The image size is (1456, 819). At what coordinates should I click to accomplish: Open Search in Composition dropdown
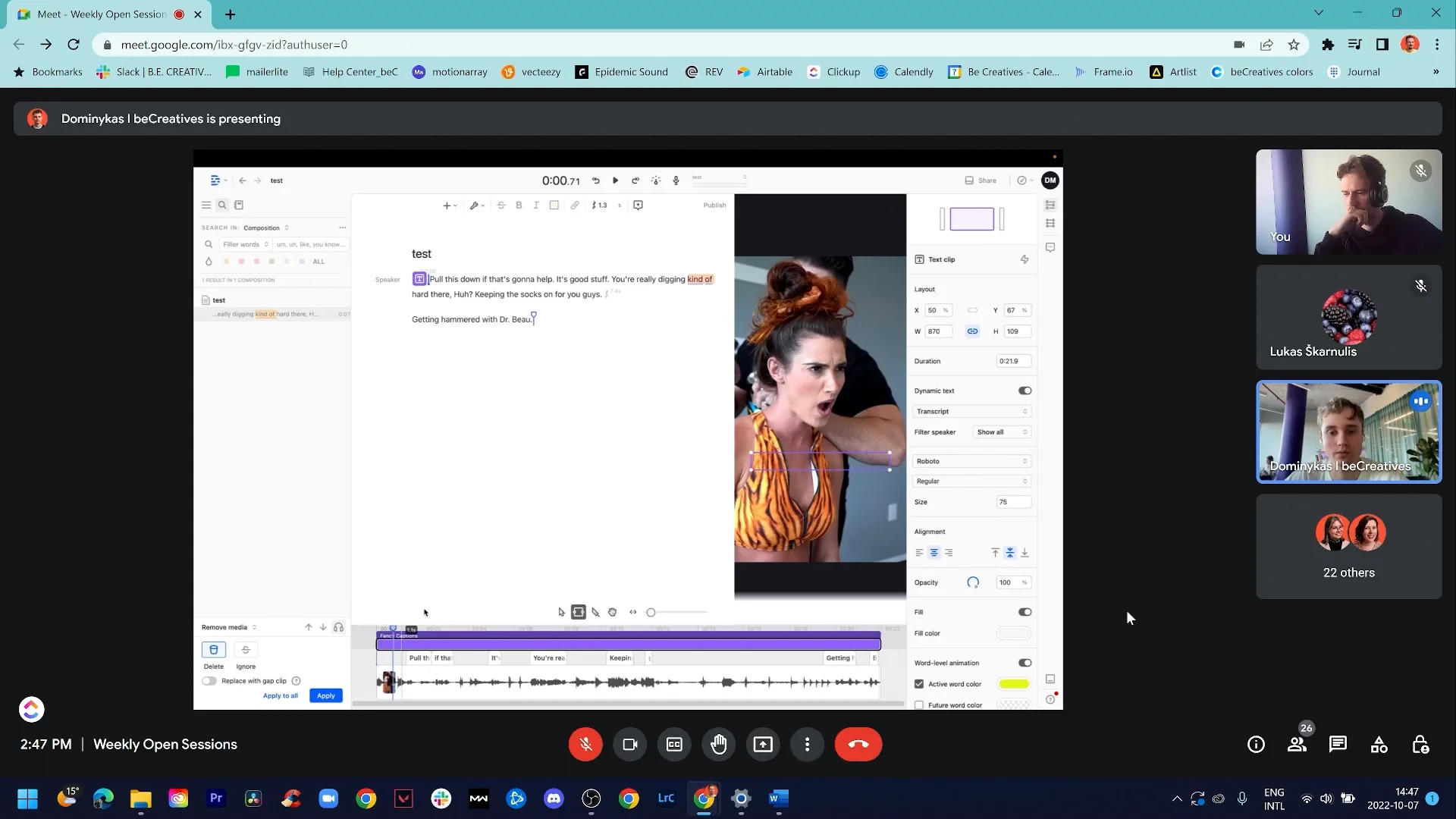pos(265,227)
